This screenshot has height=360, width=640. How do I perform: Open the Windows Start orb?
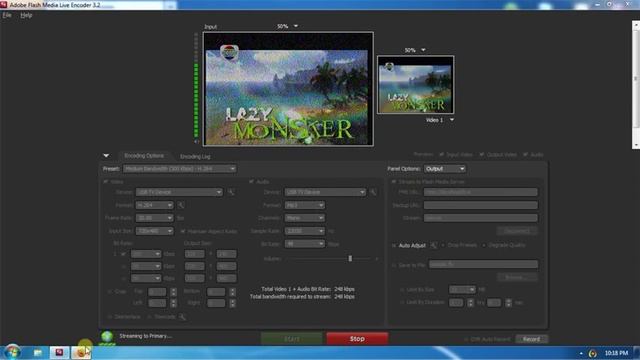tap(12, 352)
